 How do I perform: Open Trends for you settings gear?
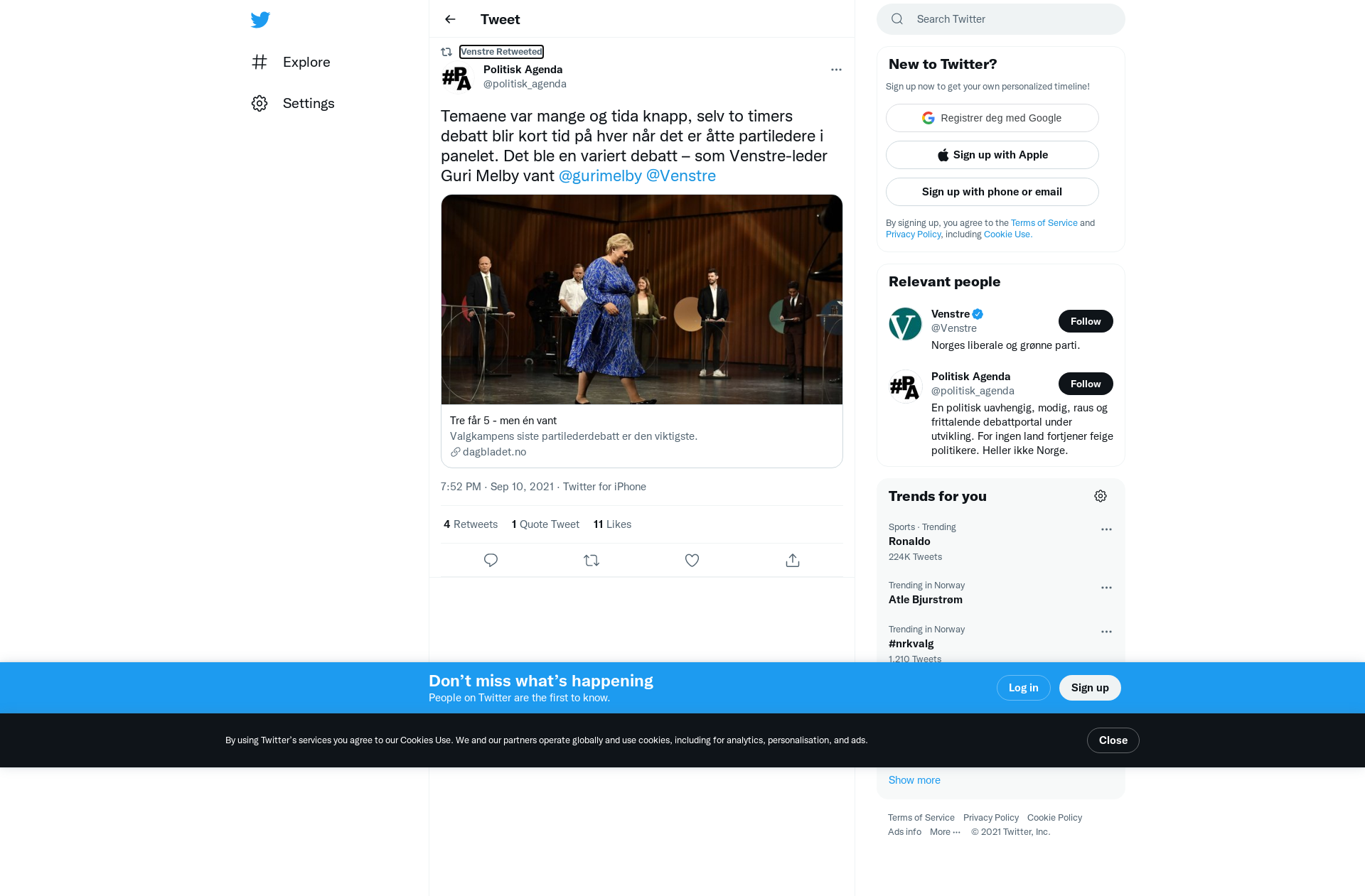coord(1101,496)
